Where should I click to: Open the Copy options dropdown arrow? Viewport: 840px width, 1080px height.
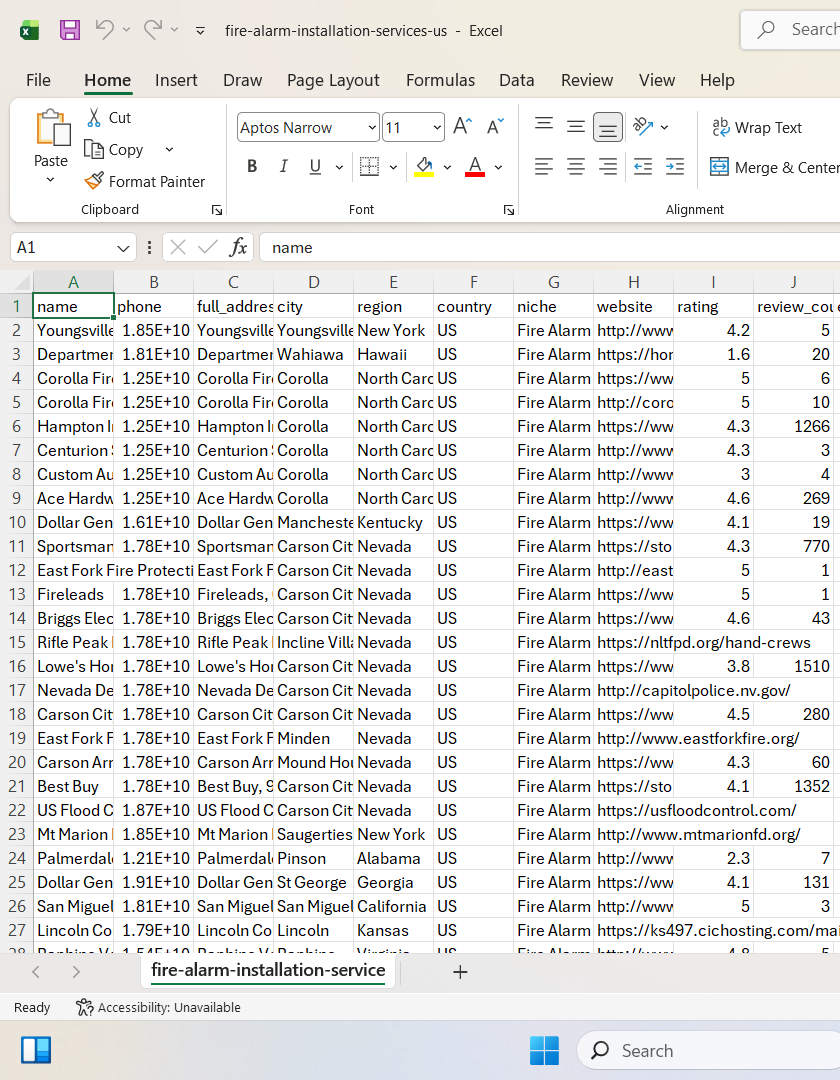pyautogui.click(x=169, y=149)
